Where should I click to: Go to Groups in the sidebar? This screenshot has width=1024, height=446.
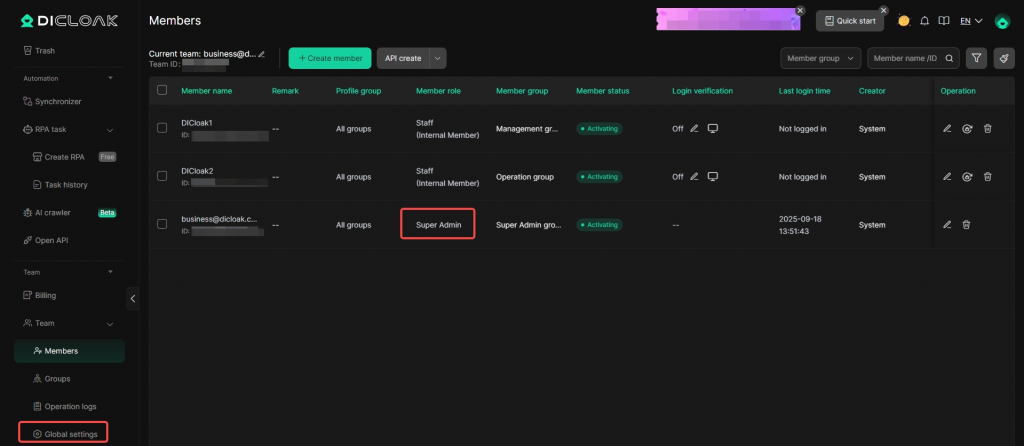57,379
